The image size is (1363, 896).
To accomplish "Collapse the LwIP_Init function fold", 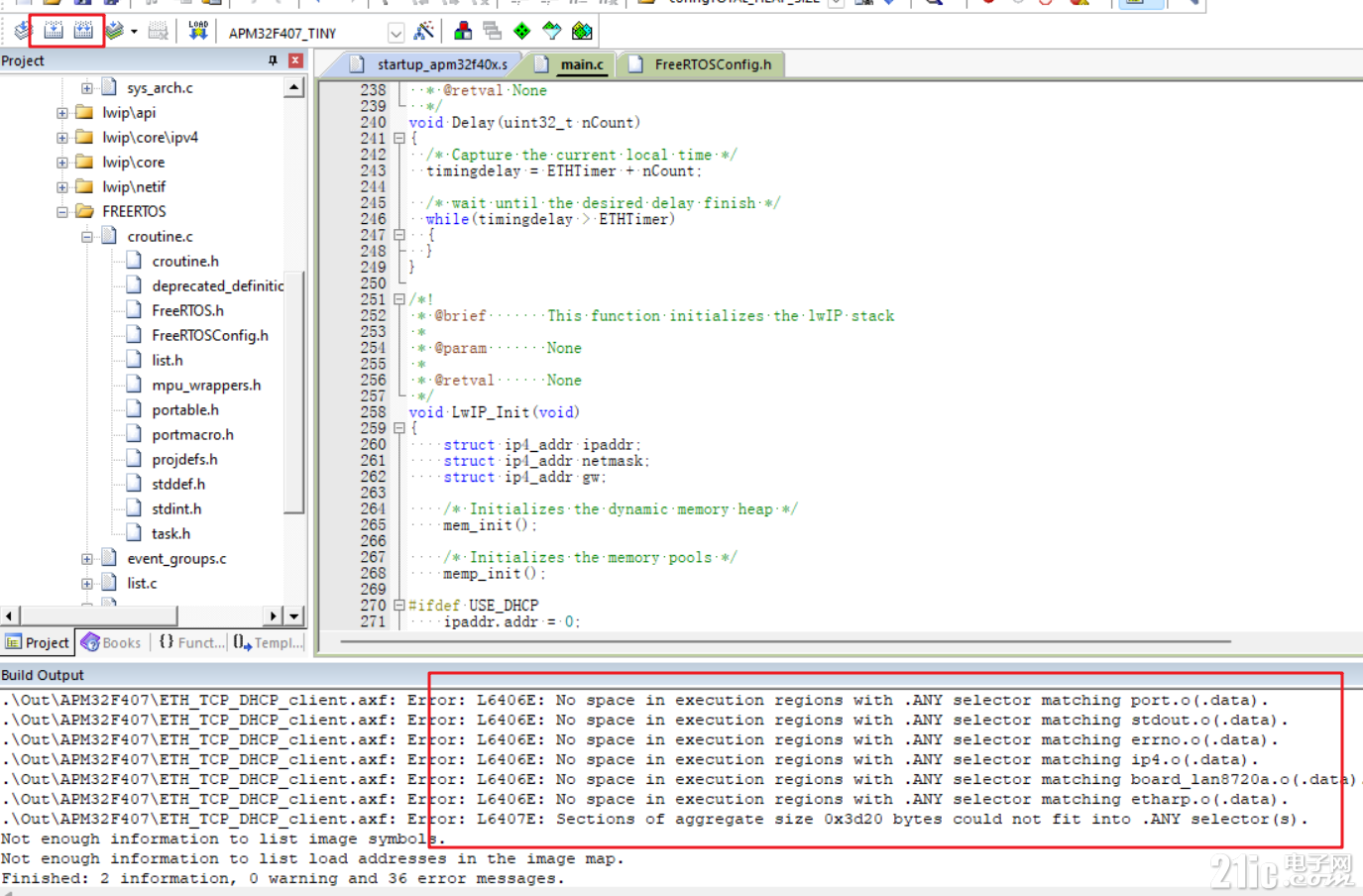I will pos(400,428).
